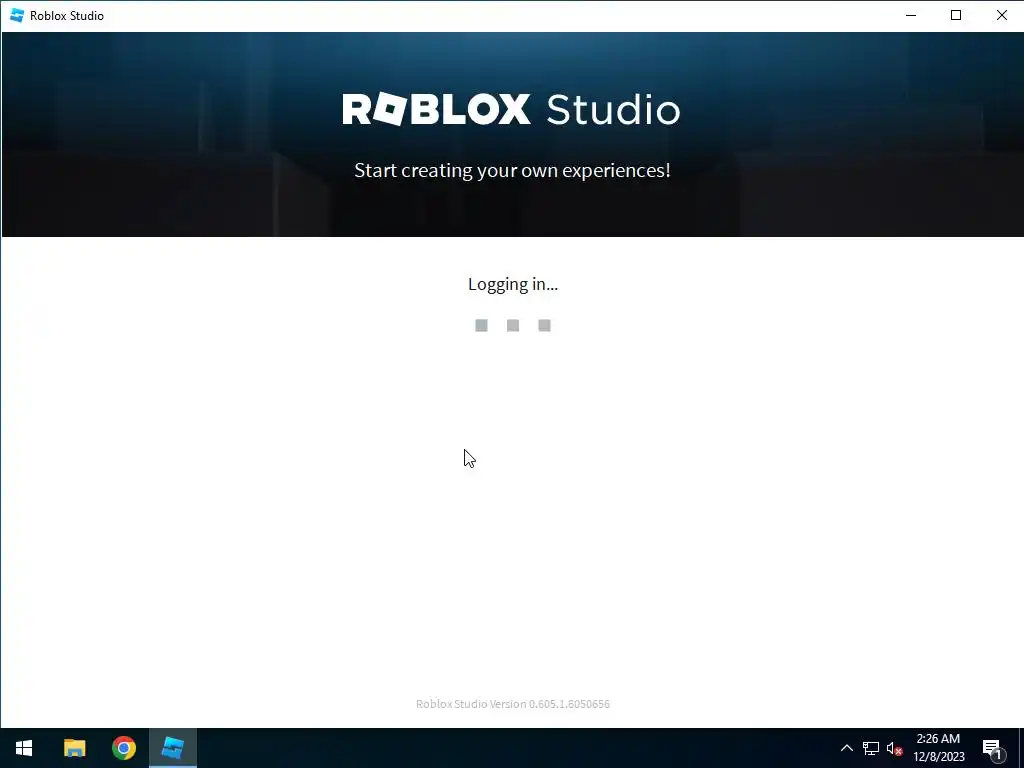Open the network status tray icon
This screenshot has width=1024, height=768.
coord(871,748)
